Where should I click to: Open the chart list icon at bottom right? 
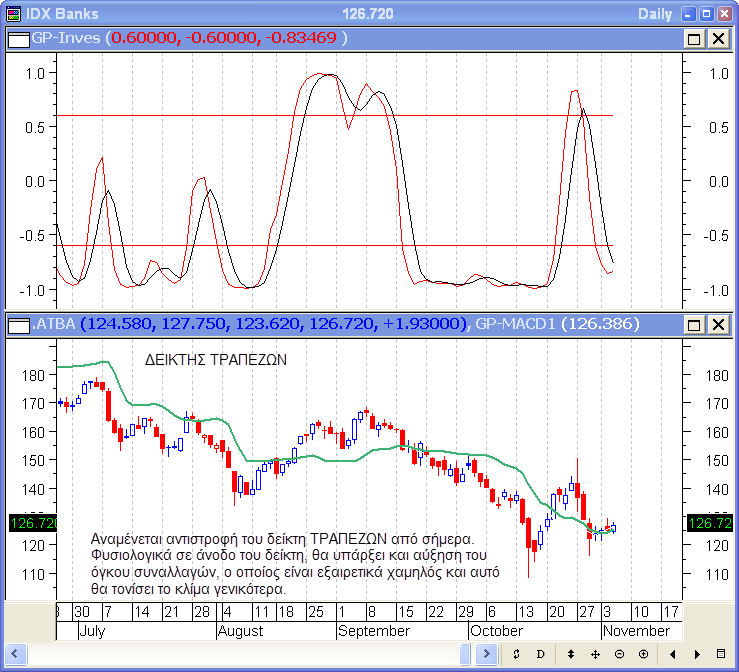(x=721, y=654)
